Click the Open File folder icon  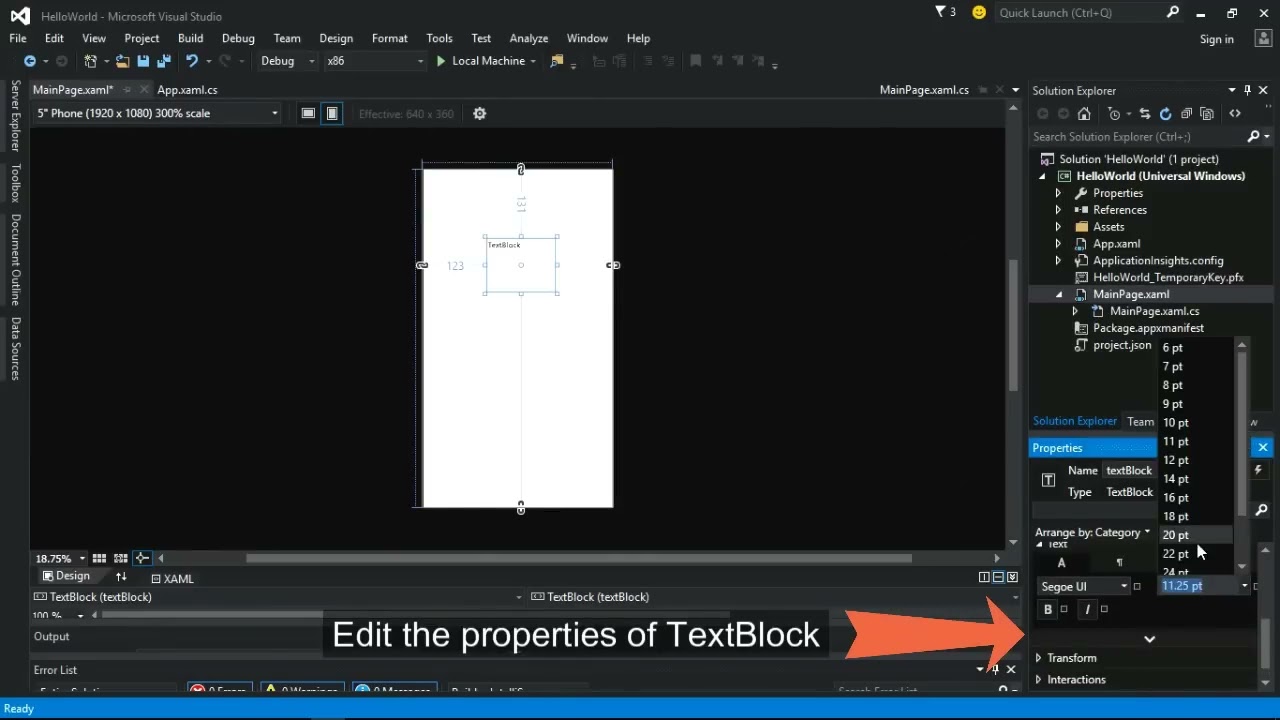122,61
